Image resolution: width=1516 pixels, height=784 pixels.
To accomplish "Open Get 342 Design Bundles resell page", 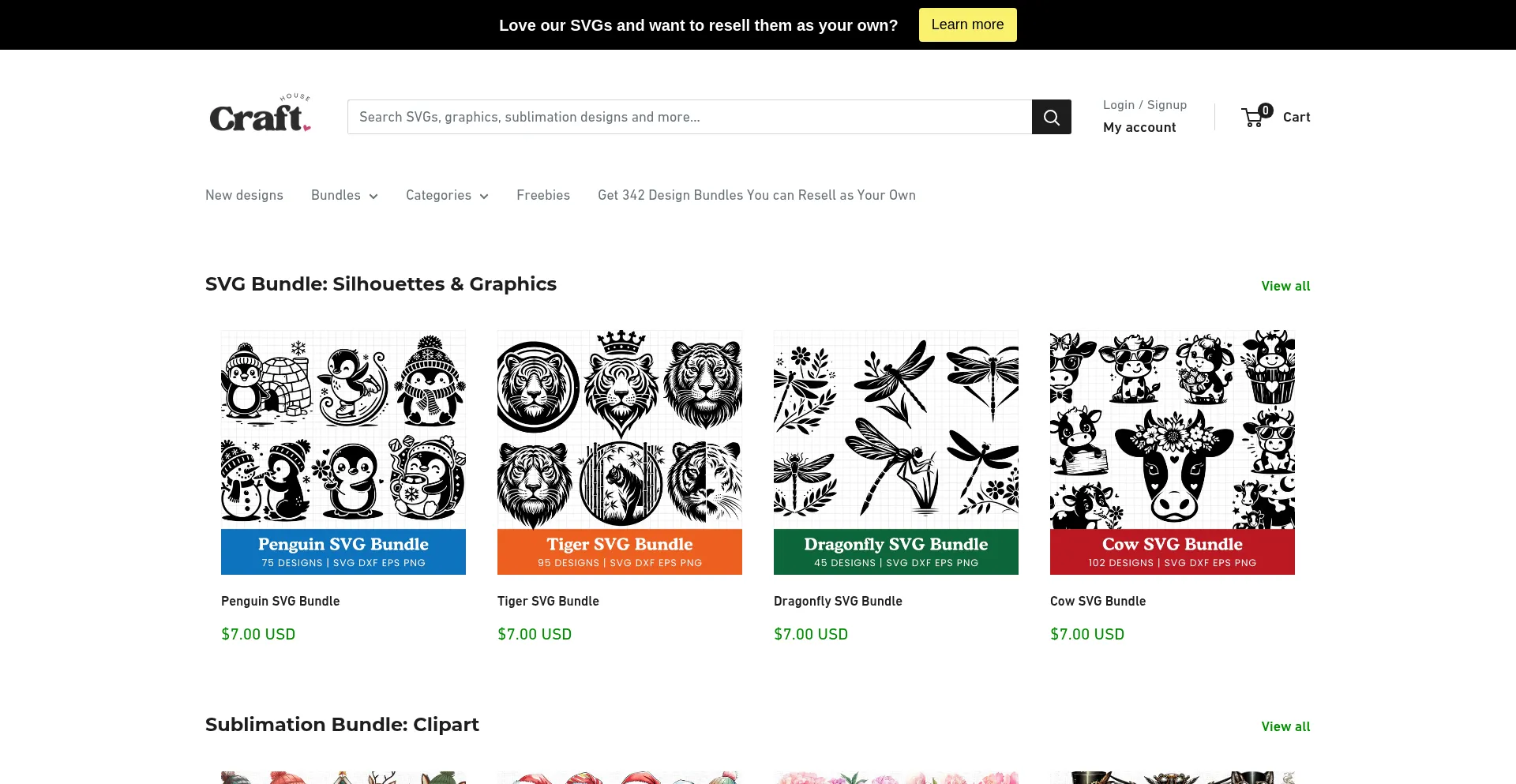I will click(x=756, y=195).
